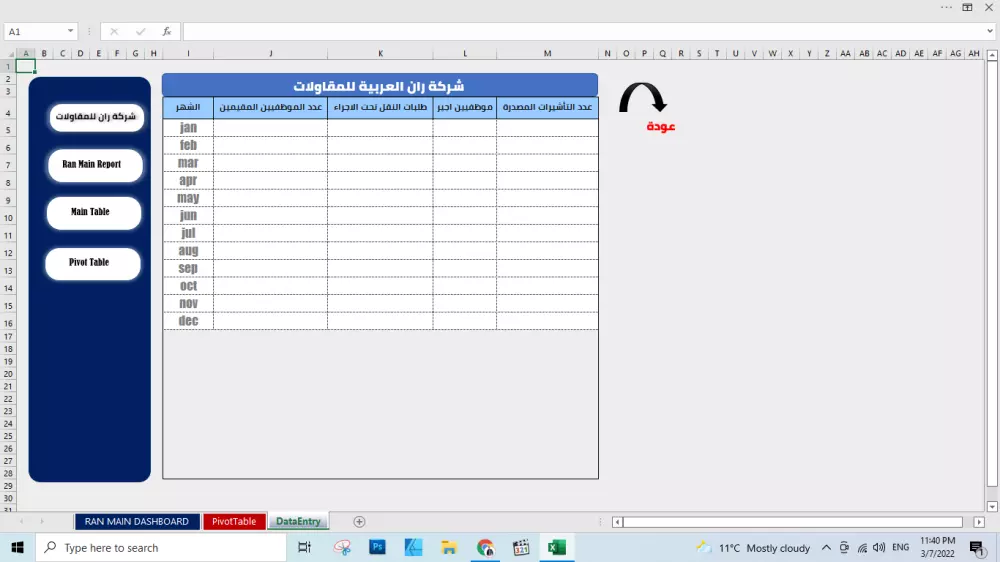Screen dimensions: 1000x562
Task: Click the Select All corner triangle
Action: [x=10, y=54]
